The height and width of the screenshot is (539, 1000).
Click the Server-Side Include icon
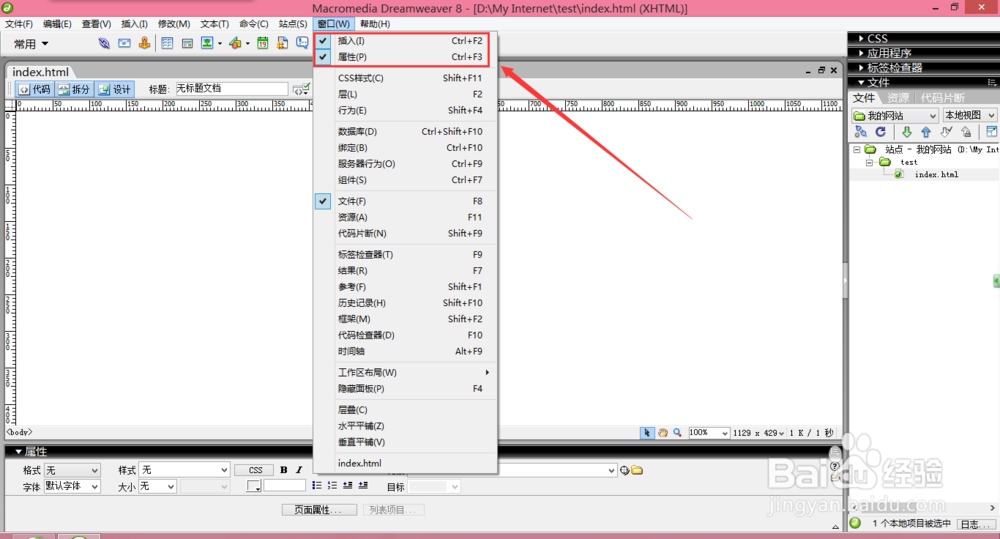(x=283, y=43)
